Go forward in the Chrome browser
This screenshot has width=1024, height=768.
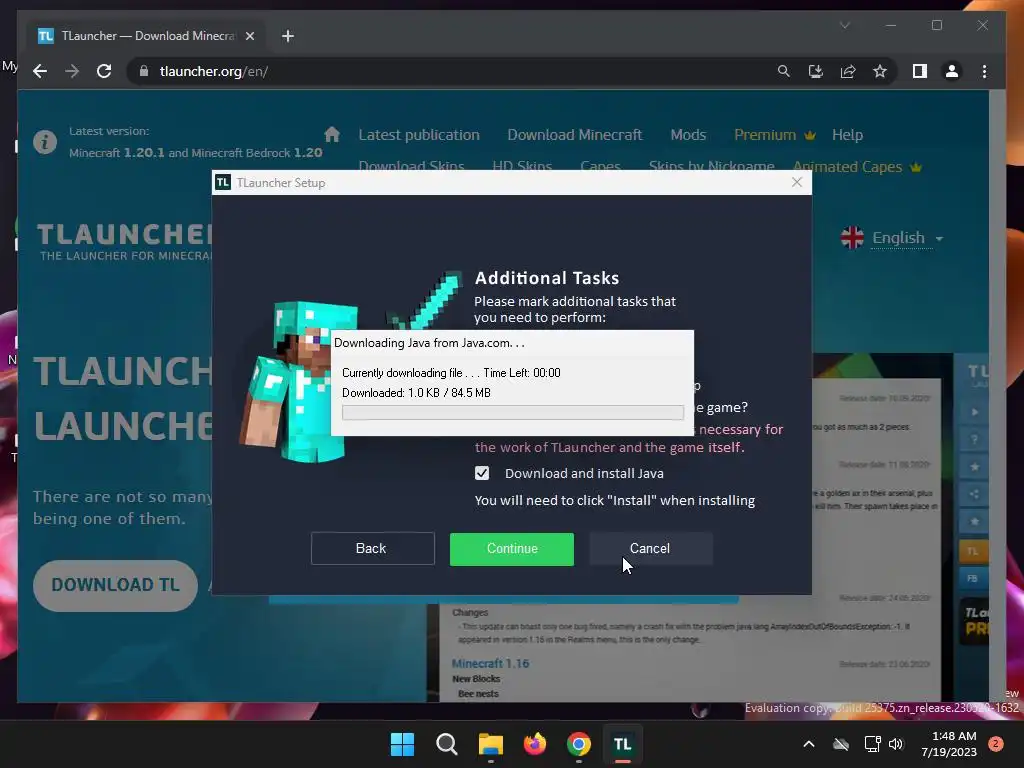pyautogui.click(x=72, y=71)
